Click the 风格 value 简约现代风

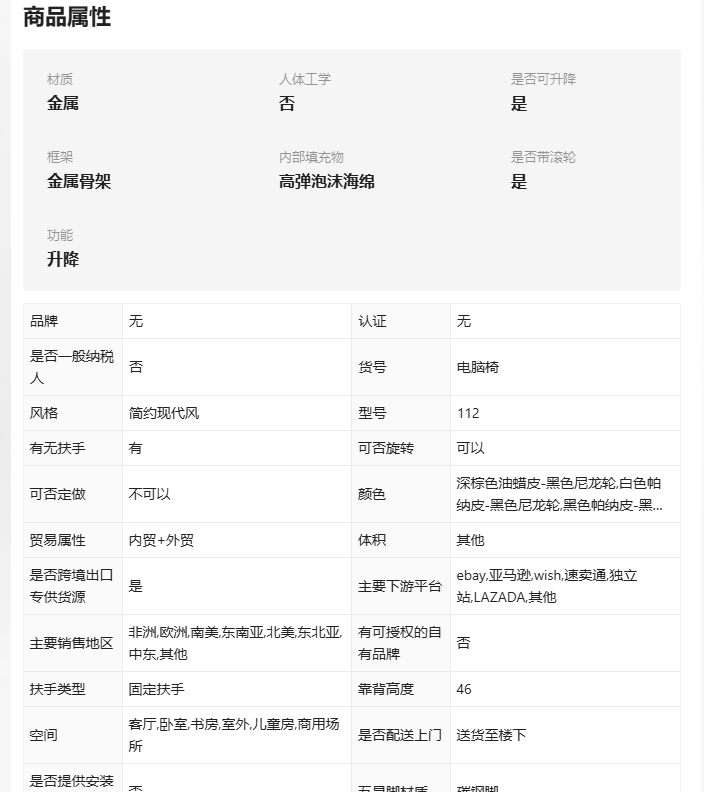(164, 413)
